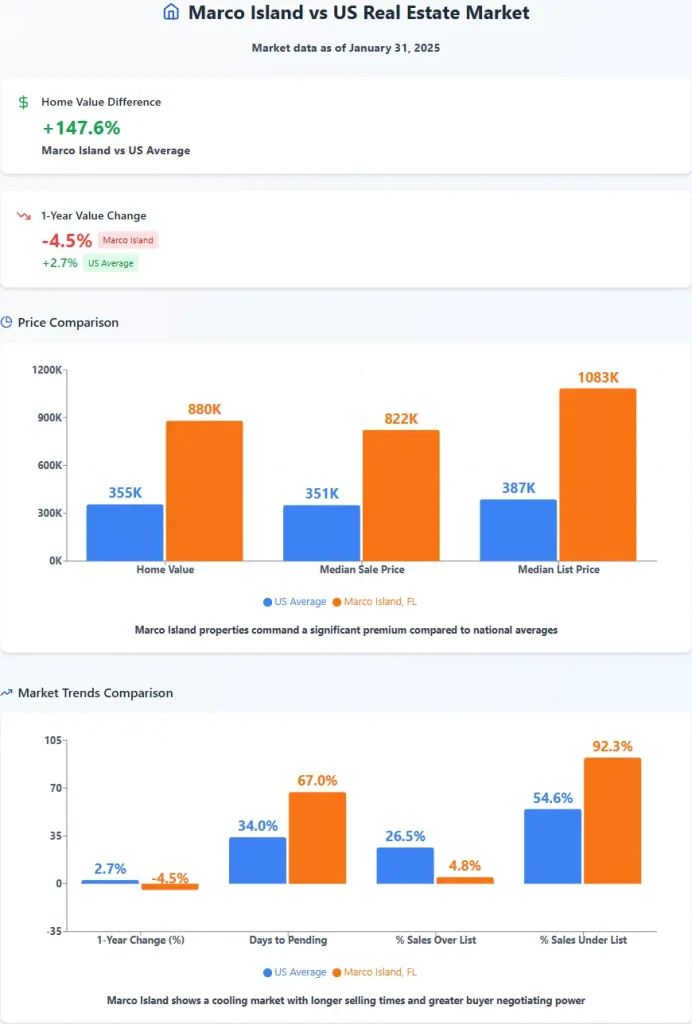The height and width of the screenshot is (1024, 692).
Task: Select the blue 26.5% Sales Over List bar
Action: (x=405, y=865)
